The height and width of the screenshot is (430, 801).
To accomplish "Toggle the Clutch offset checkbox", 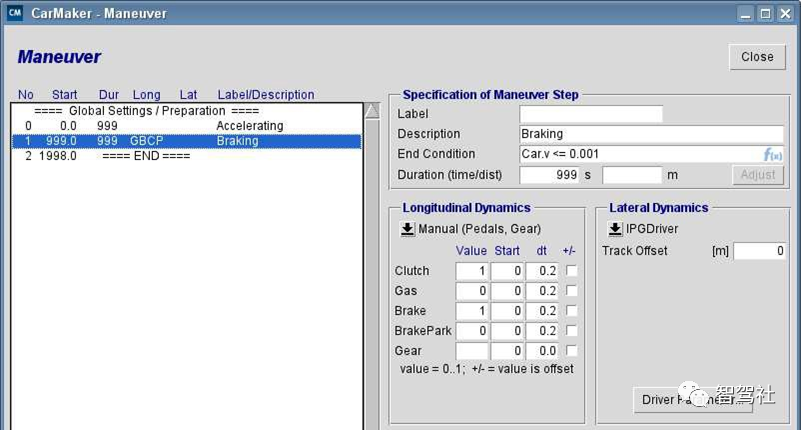I will pos(570,271).
